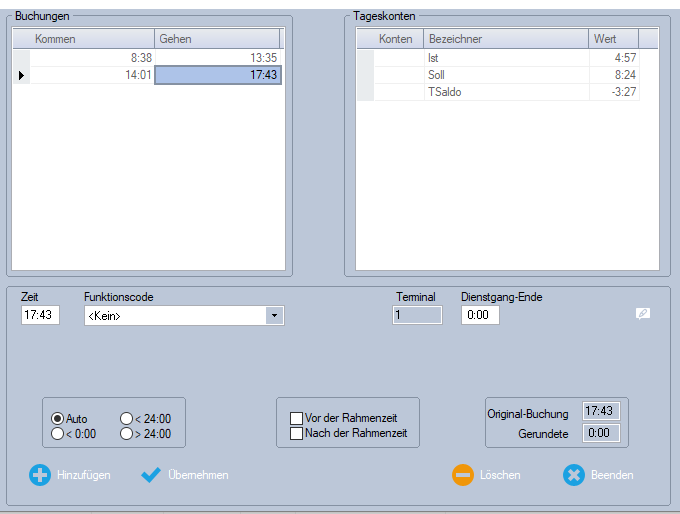Click the small eraser icon at right
This screenshot has height=514, width=680.
[643, 313]
